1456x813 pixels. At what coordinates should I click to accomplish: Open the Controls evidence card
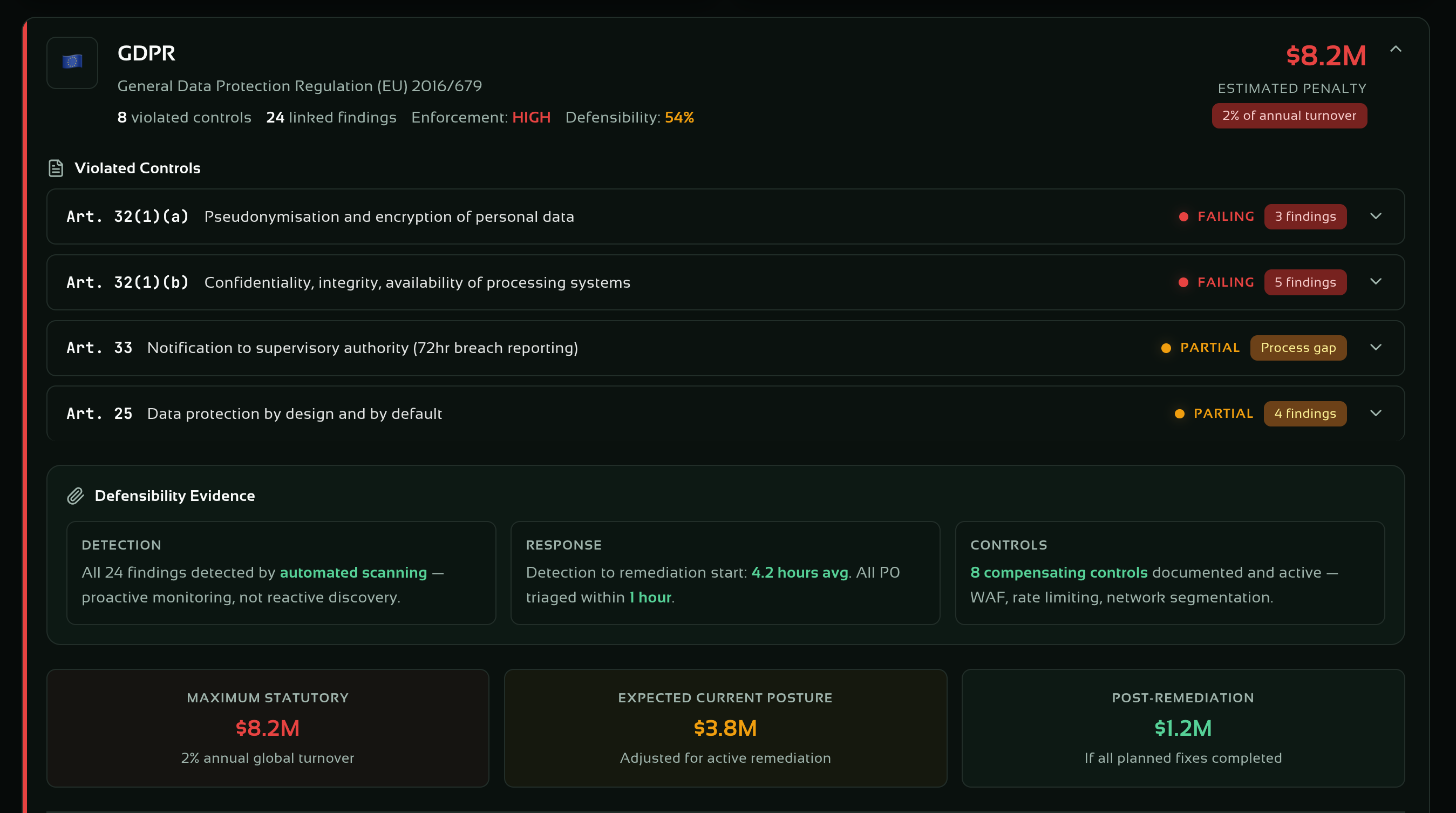coord(1169,573)
